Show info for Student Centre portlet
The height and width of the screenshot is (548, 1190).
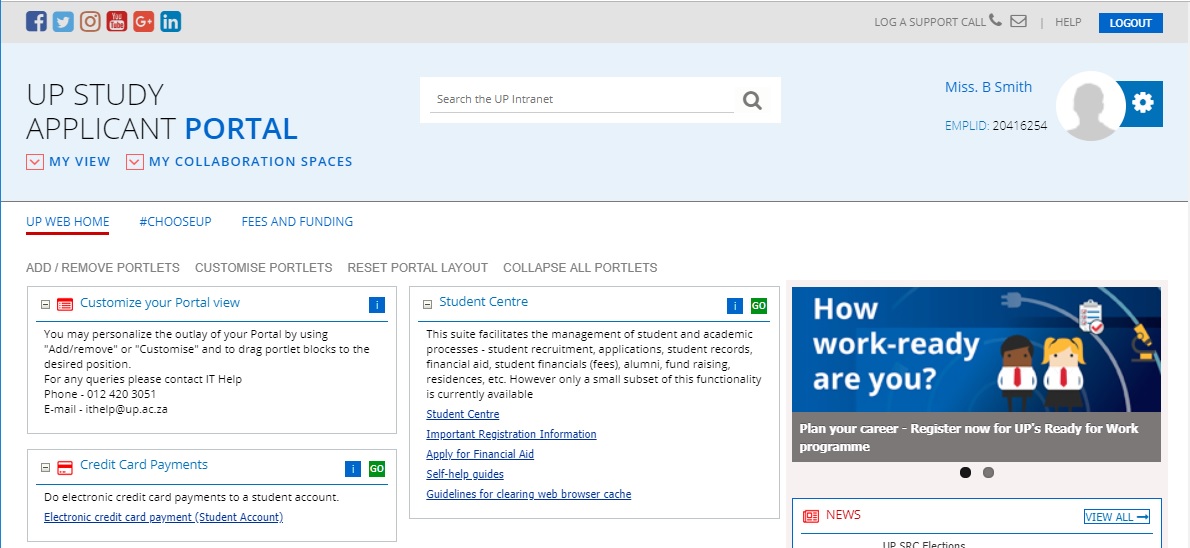pos(734,306)
